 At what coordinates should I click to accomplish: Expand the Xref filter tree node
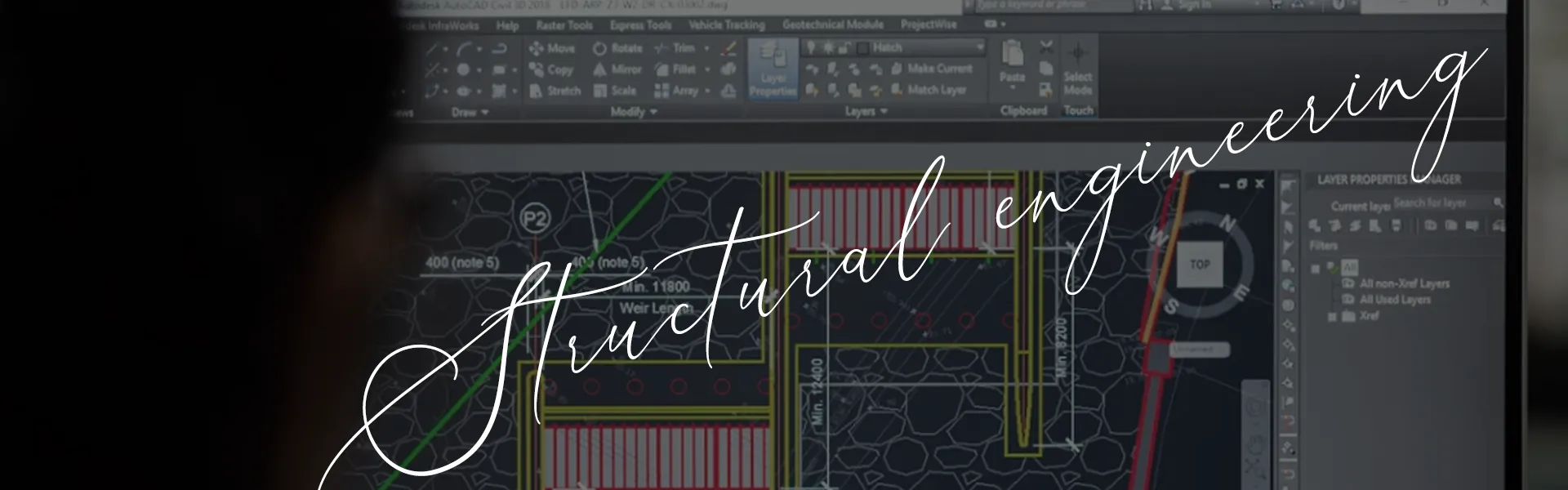[x=1332, y=316]
